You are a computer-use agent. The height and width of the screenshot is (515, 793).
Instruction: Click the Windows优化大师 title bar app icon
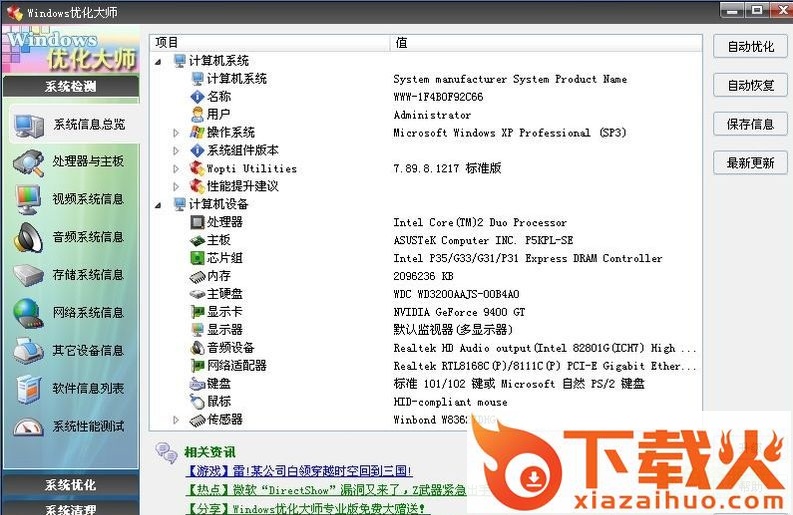(x=14, y=12)
